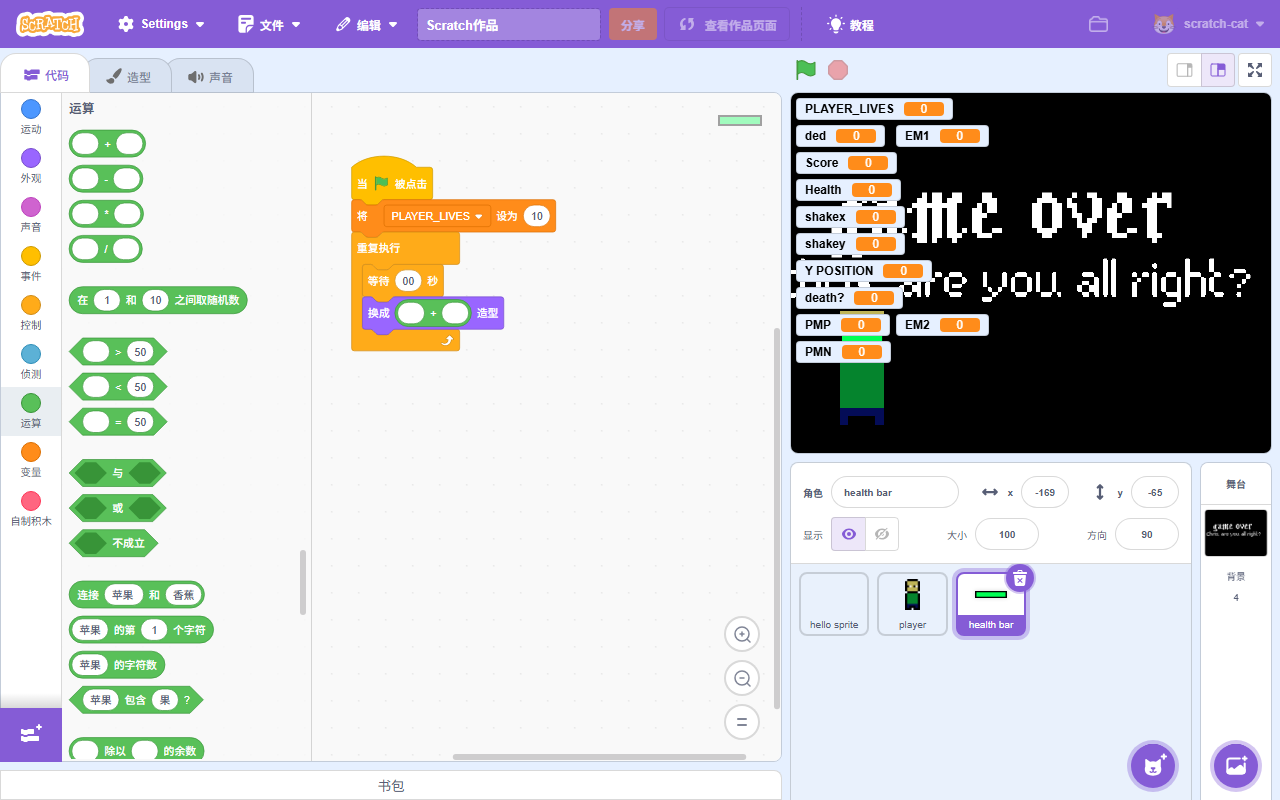The width and height of the screenshot is (1280, 800).
Task: Reset workspace zoom with equals icon
Action: coord(742,722)
